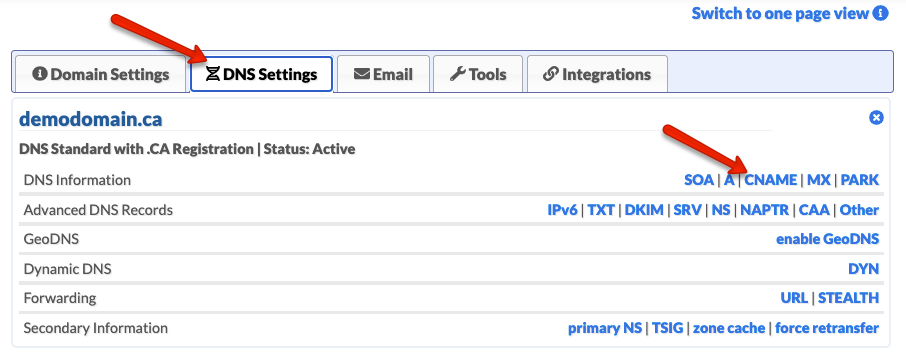Click the Forwarding row label
This screenshot has width=906, height=364.
click(x=60, y=298)
